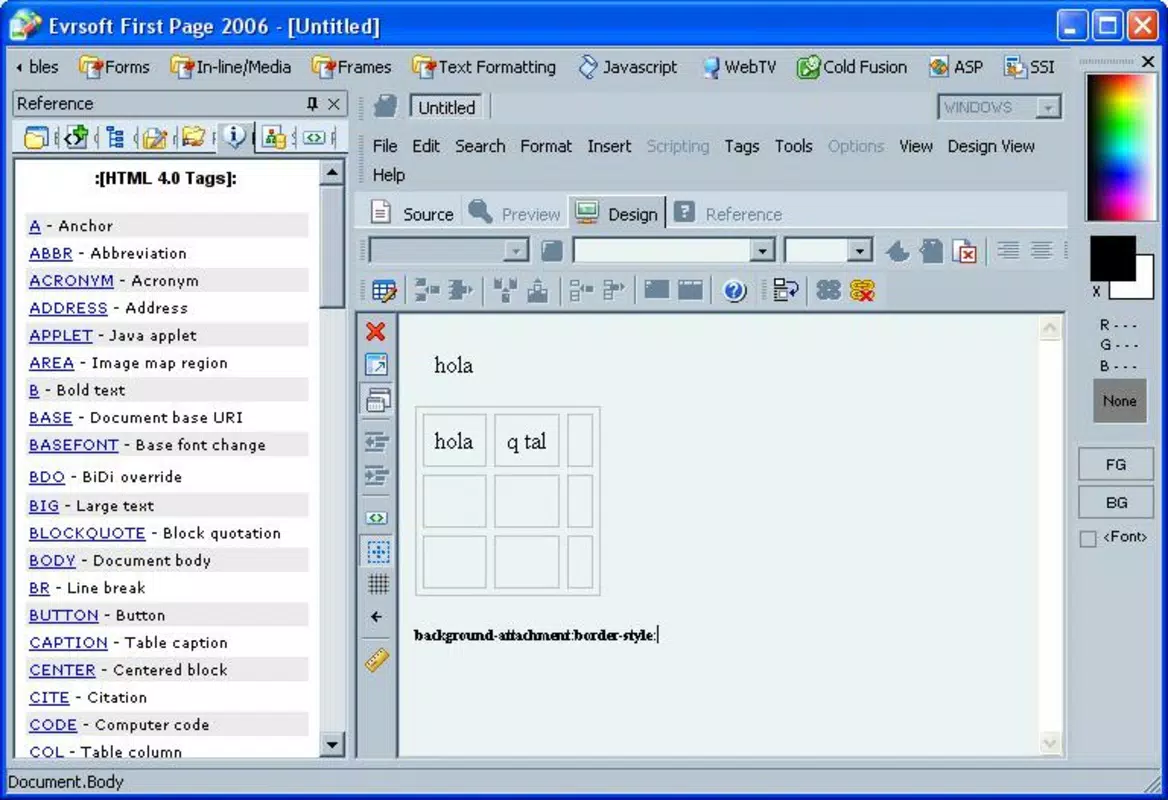Click the black foreground color swatch
This screenshot has height=800, width=1168.
tap(1112, 257)
